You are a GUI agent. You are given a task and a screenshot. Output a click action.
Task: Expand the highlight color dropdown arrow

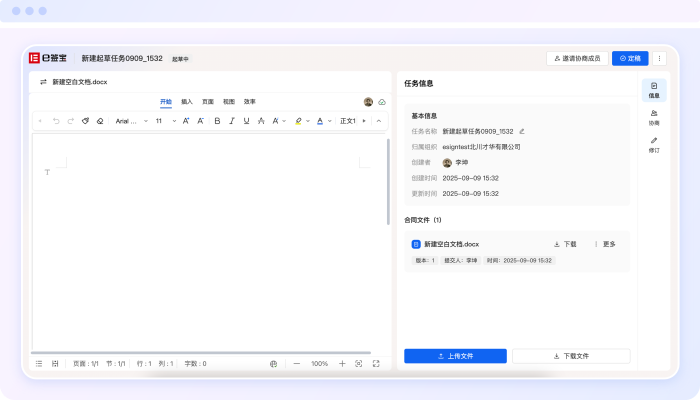(x=308, y=121)
